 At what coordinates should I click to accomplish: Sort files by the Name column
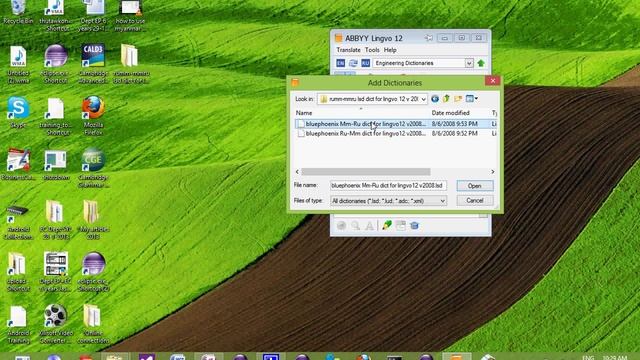[304, 113]
